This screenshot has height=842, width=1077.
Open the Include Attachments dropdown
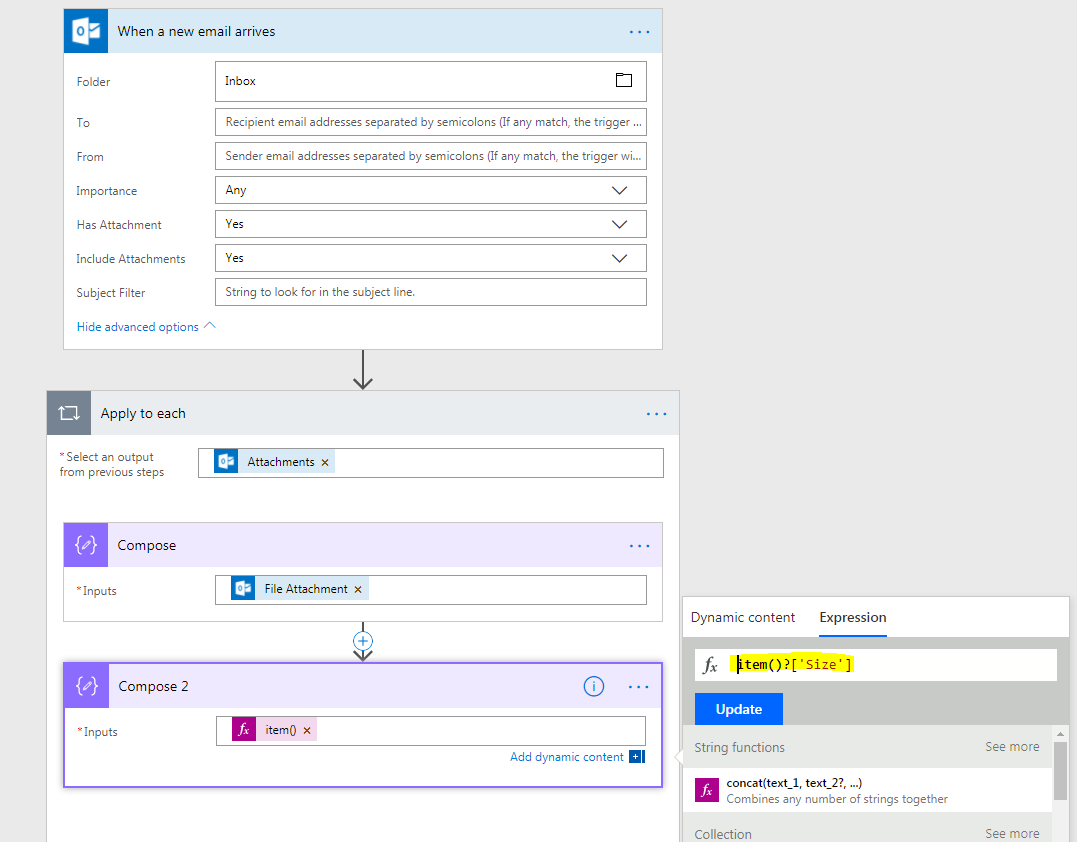[x=619, y=257]
